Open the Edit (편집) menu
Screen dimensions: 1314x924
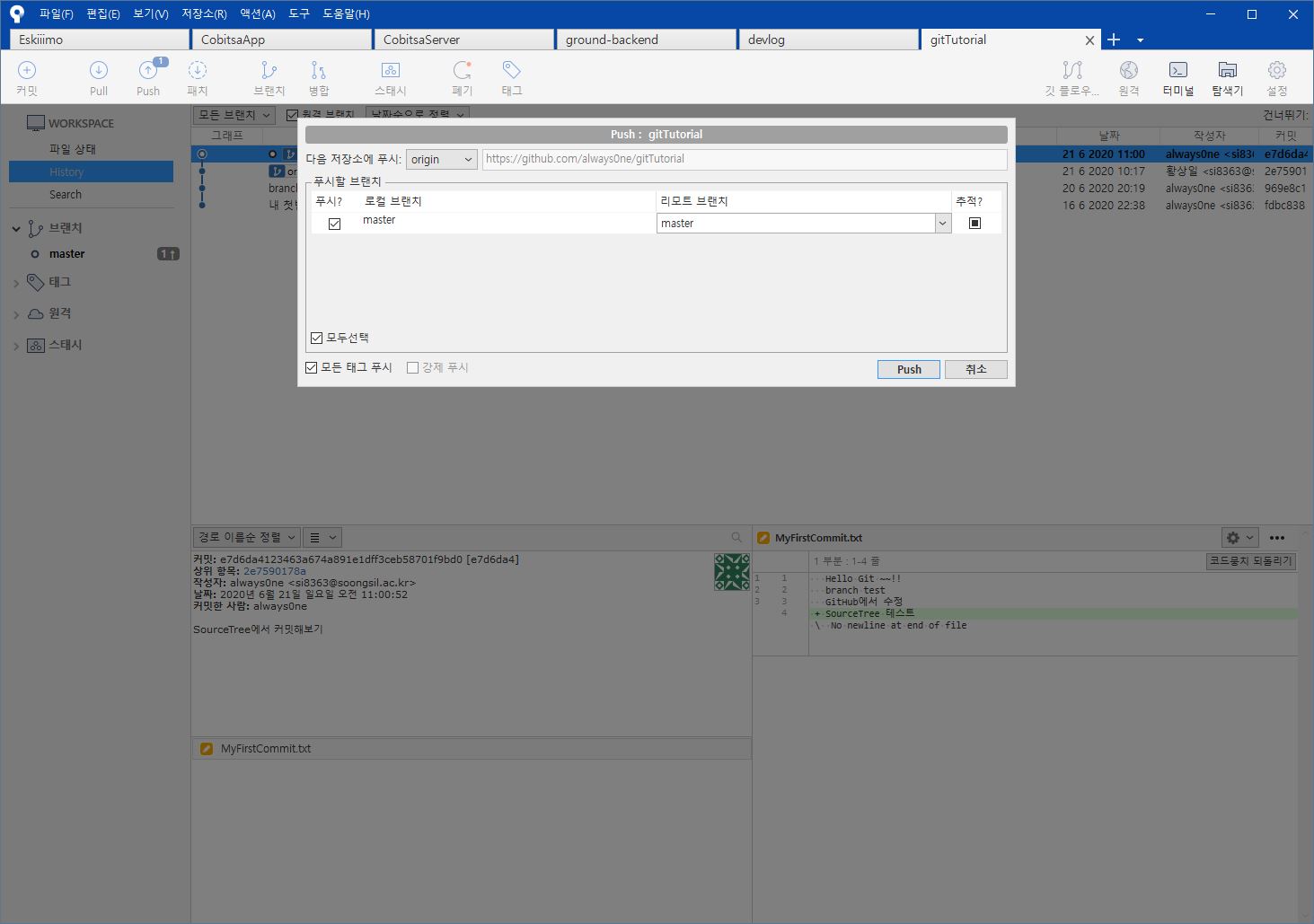click(103, 13)
